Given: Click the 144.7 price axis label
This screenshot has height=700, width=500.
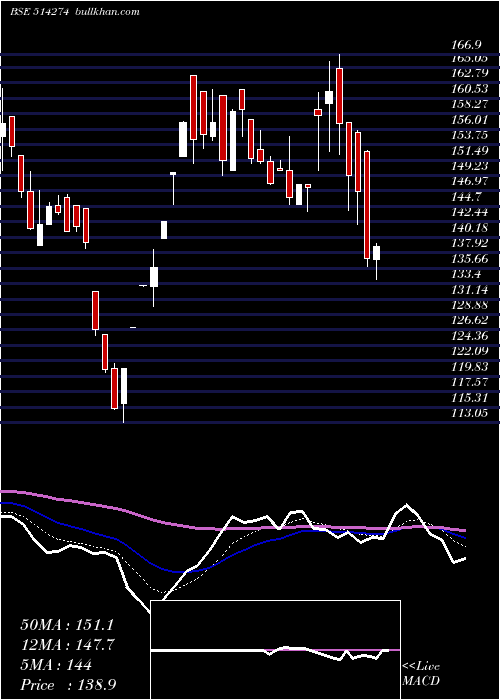Looking at the screenshot, I should coord(467,197).
